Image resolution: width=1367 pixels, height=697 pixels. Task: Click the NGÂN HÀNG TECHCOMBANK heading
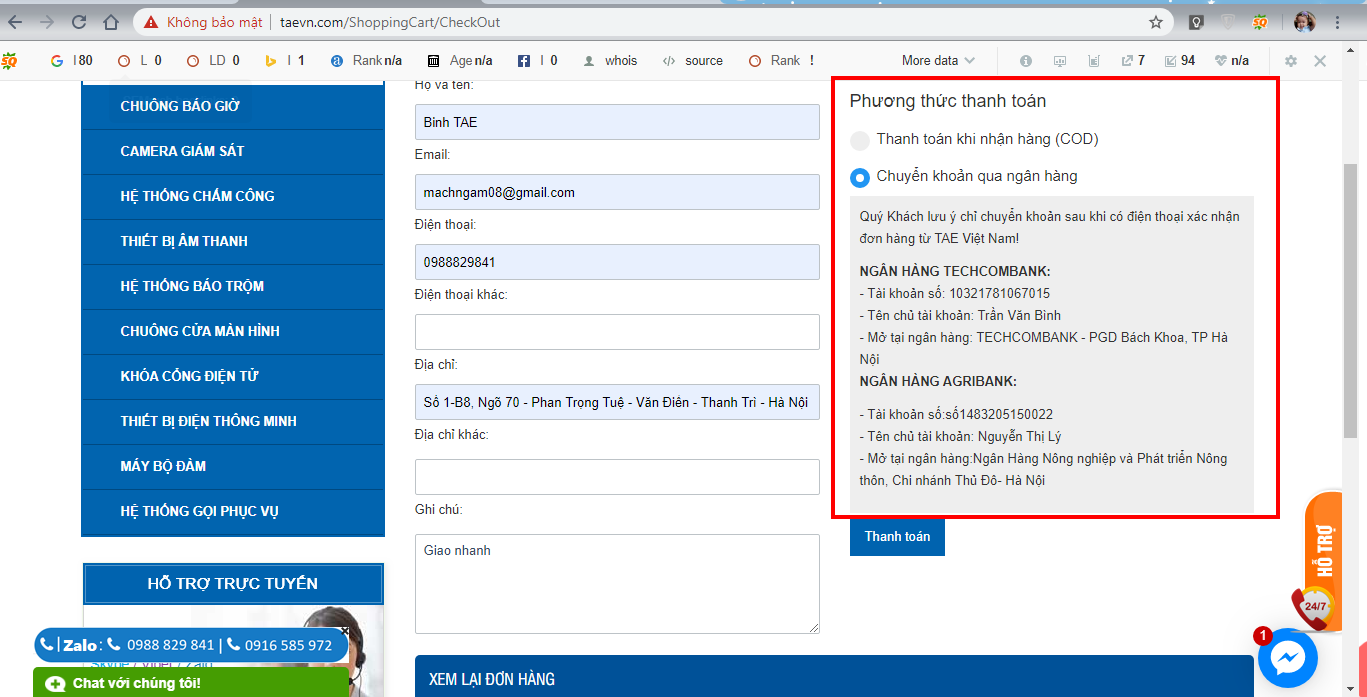click(955, 271)
